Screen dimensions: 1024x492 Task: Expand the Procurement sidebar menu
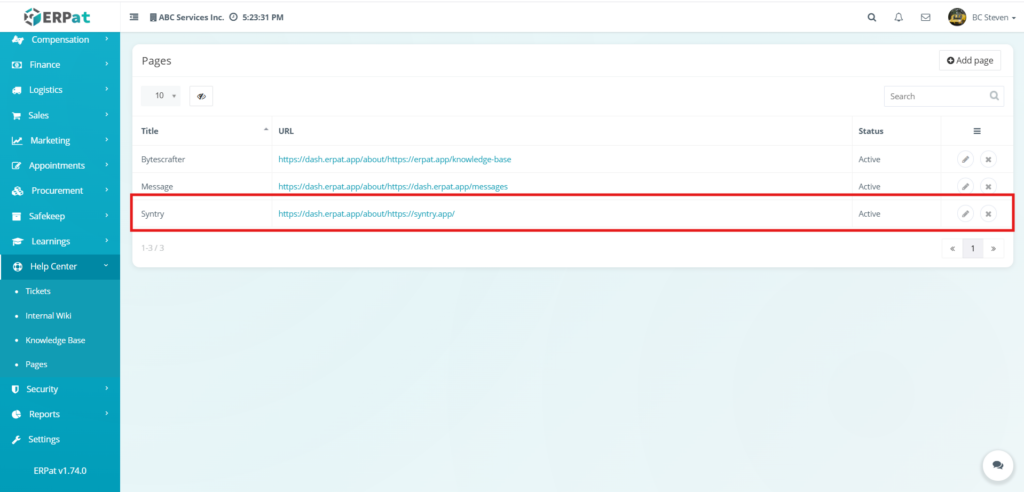[x=59, y=191]
